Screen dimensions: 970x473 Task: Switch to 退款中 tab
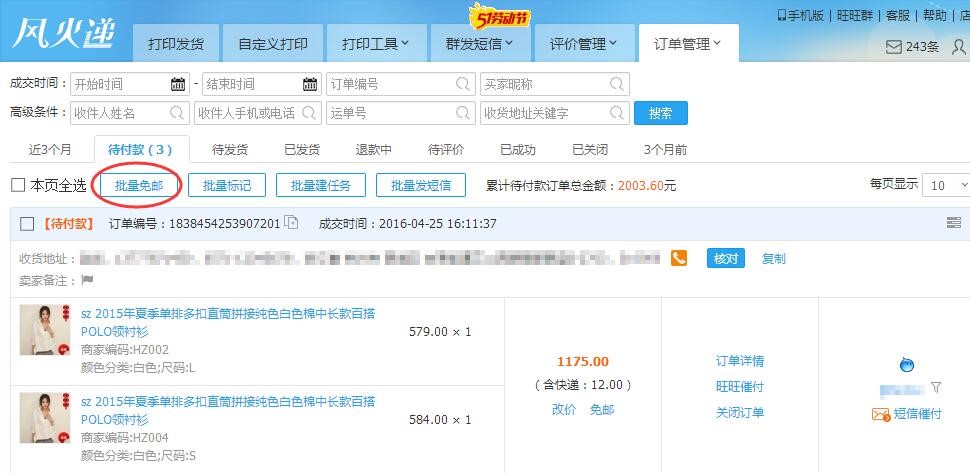[x=374, y=150]
